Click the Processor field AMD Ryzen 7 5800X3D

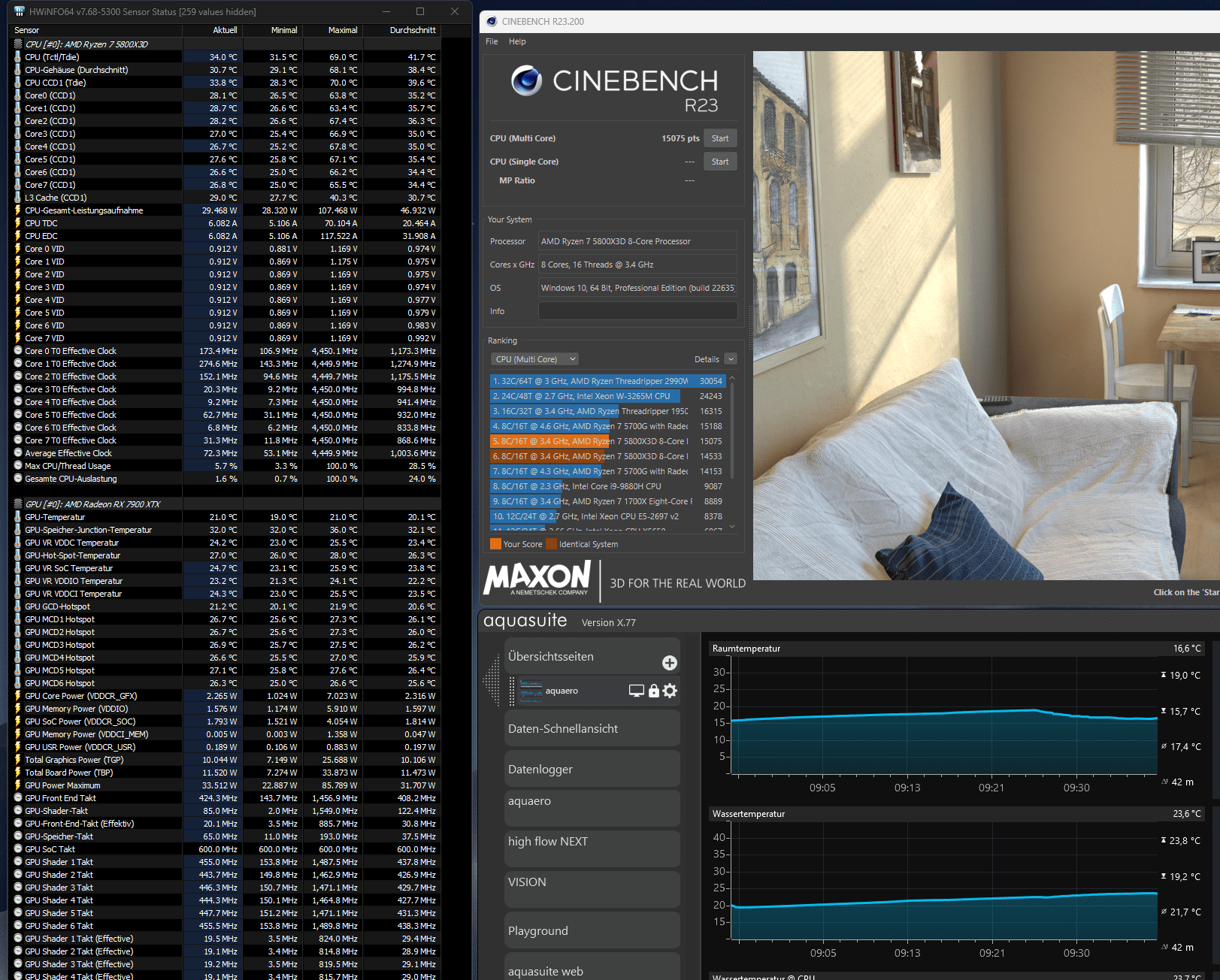click(x=637, y=241)
